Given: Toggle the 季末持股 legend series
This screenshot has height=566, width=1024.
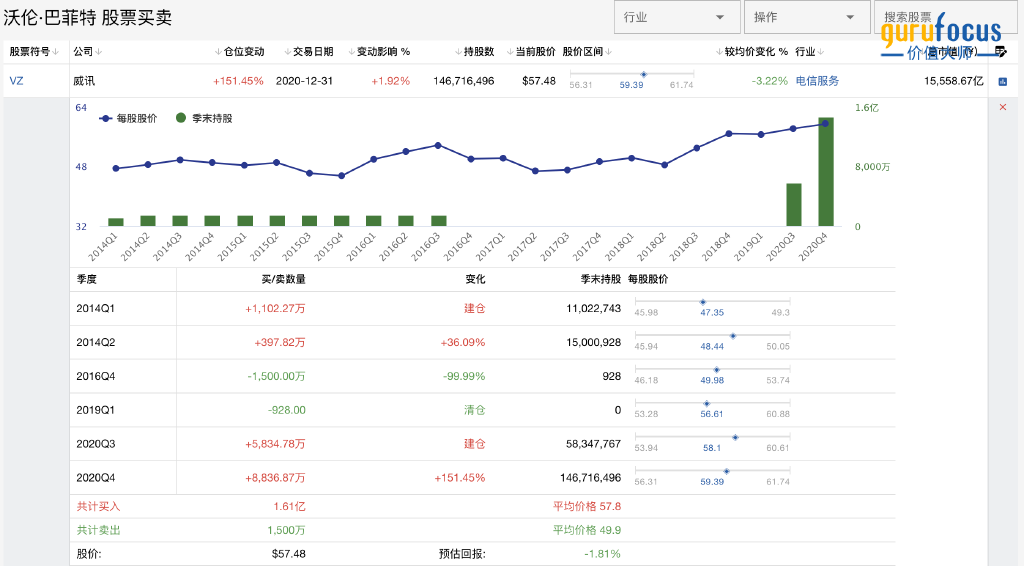Looking at the screenshot, I should tap(204, 118).
